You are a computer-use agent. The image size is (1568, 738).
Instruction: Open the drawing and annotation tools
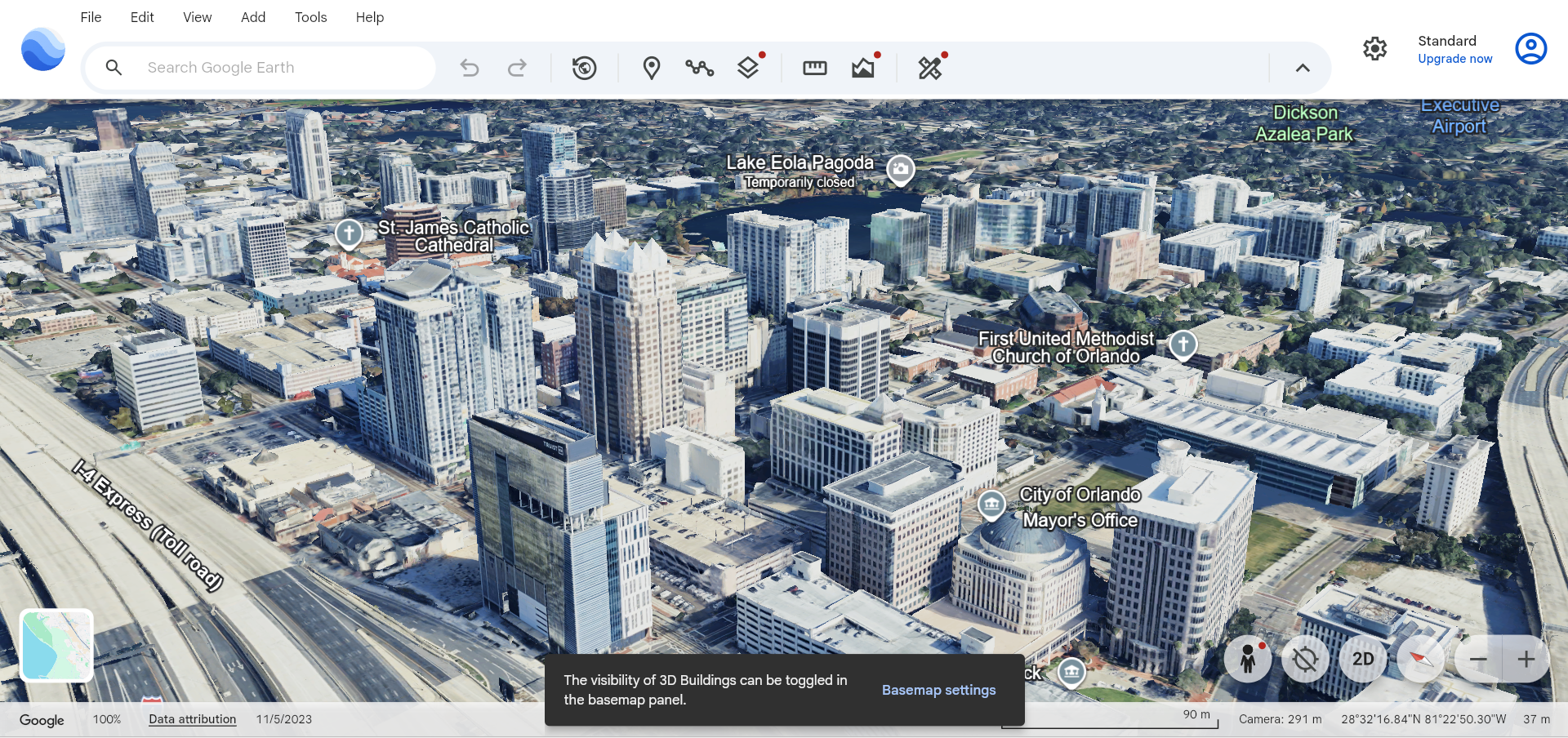tap(930, 68)
